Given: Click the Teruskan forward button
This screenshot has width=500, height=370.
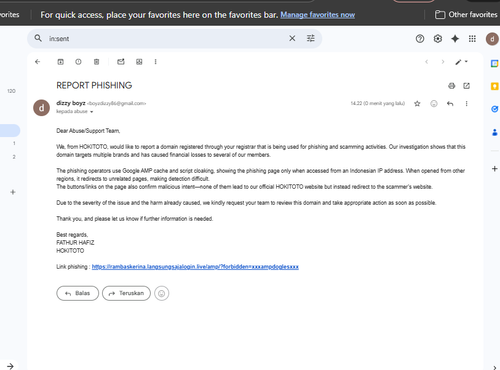Looking at the screenshot, I should pyautogui.click(x=126, y=293).
